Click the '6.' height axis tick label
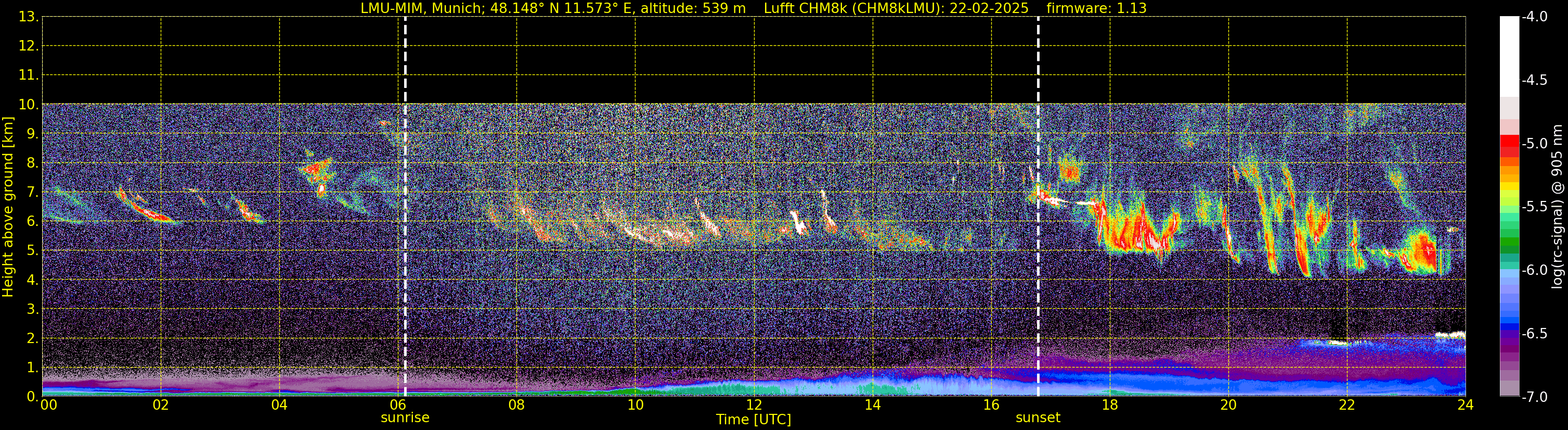Screen dimensions: 1568x430 point(32,222)
